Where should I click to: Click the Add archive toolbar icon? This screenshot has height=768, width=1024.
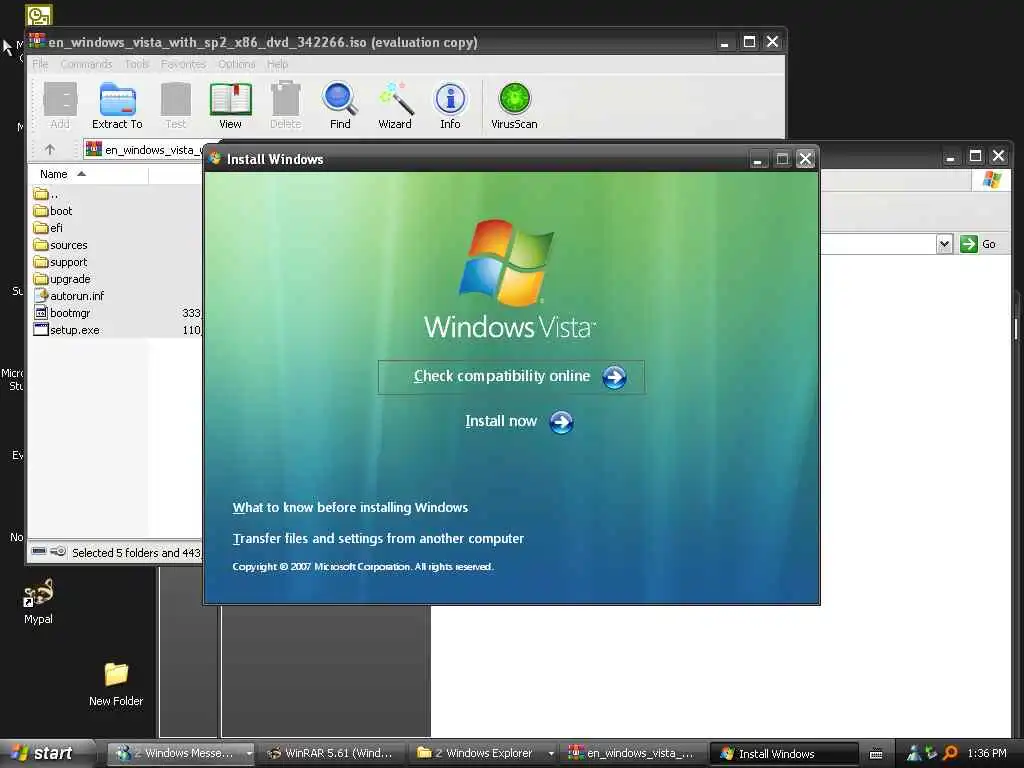(x=60, y=106)
